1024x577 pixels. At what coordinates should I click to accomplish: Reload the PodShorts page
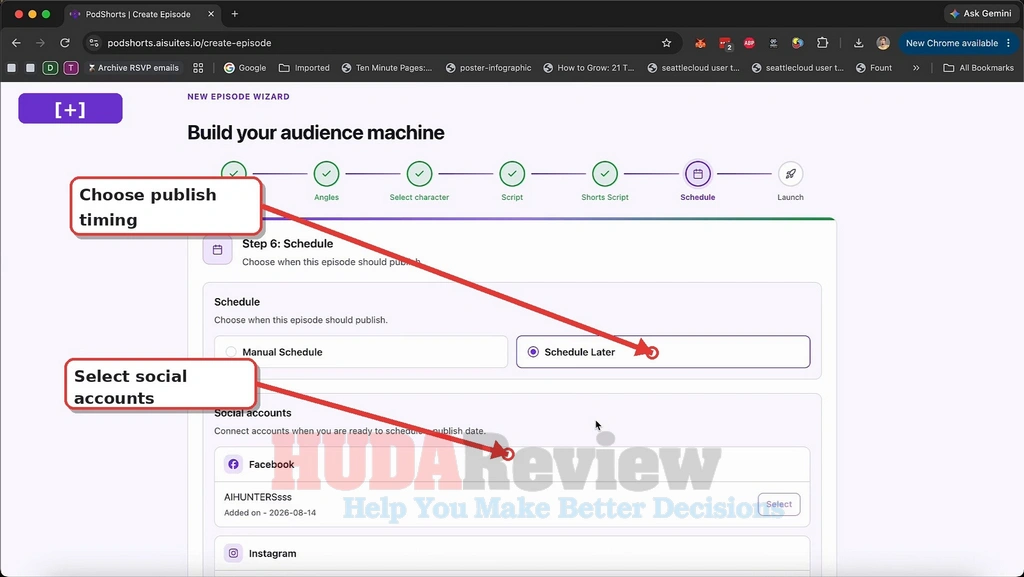click(x=65, y=43)
